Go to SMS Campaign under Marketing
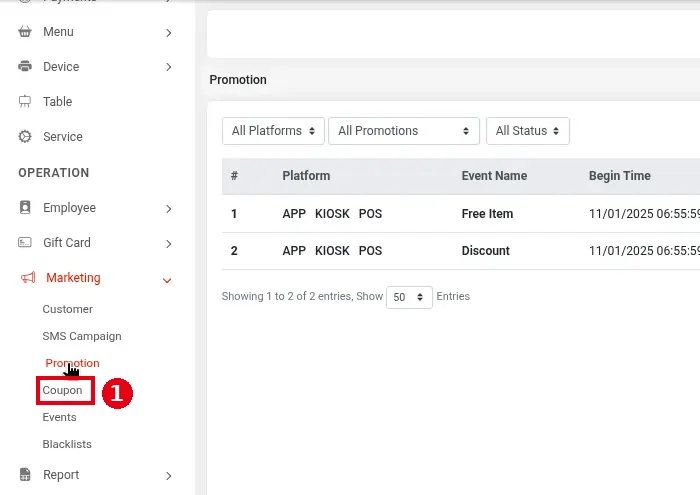 tap(82, 336)
